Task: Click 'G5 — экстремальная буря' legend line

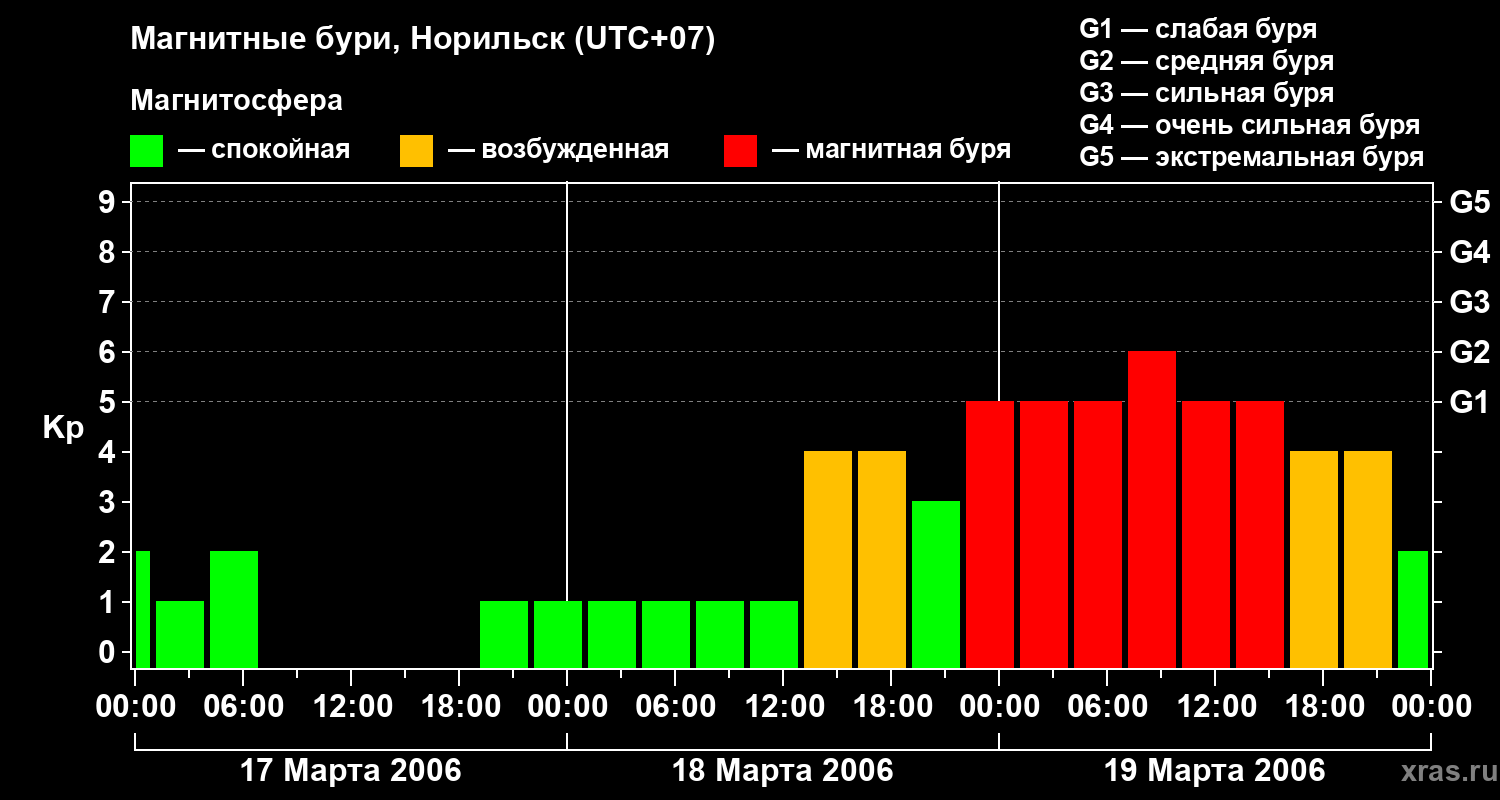Action: (1251, 158)
